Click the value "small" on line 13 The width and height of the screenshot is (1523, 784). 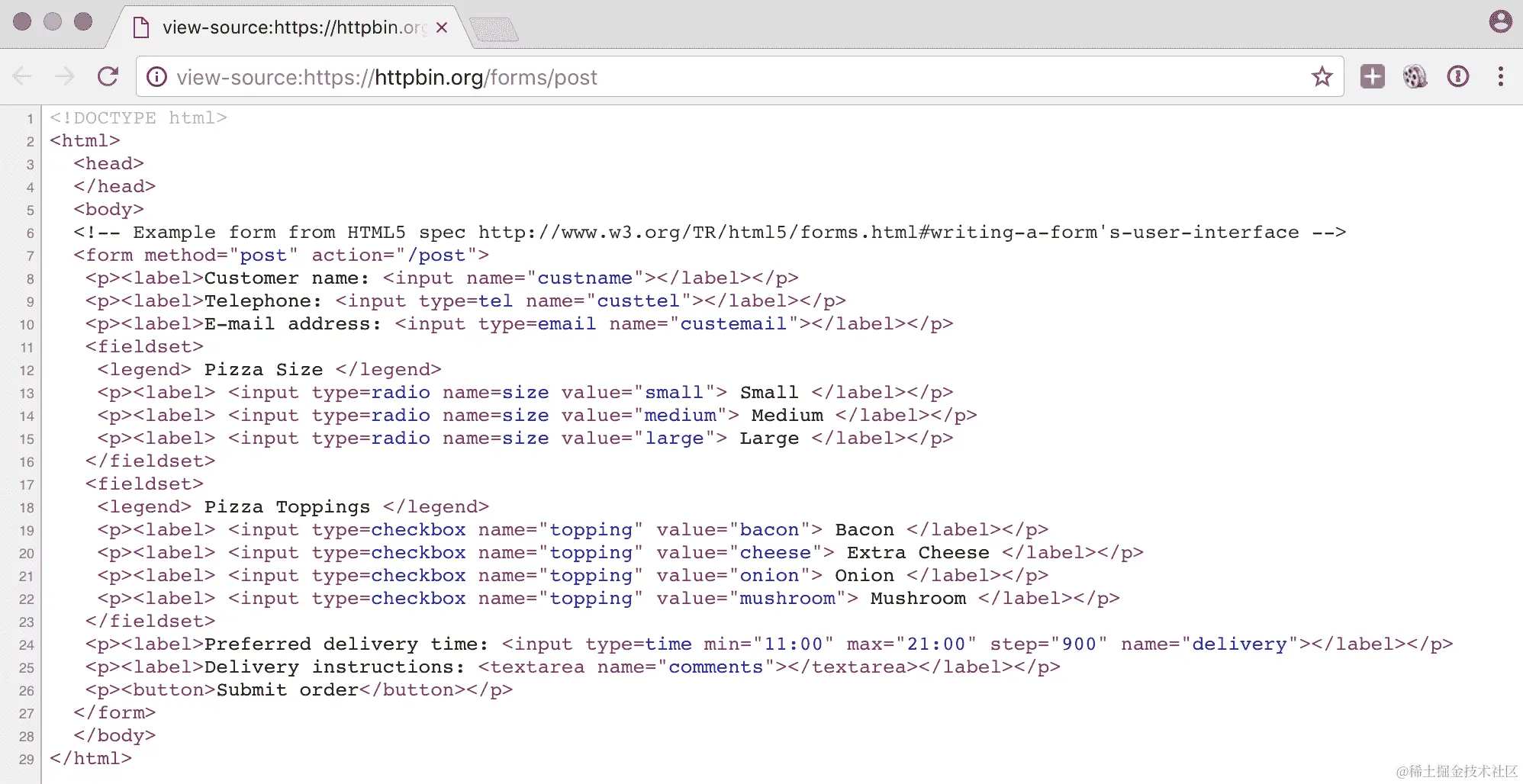tap(674, 393)
